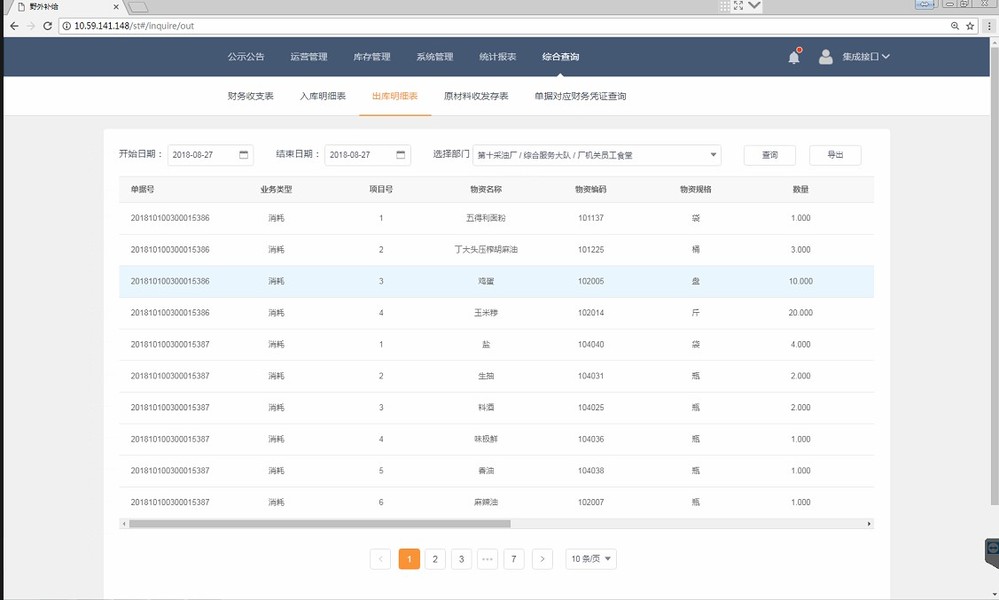
Task: Click the user avatar icon
Action: pos(825,57)
